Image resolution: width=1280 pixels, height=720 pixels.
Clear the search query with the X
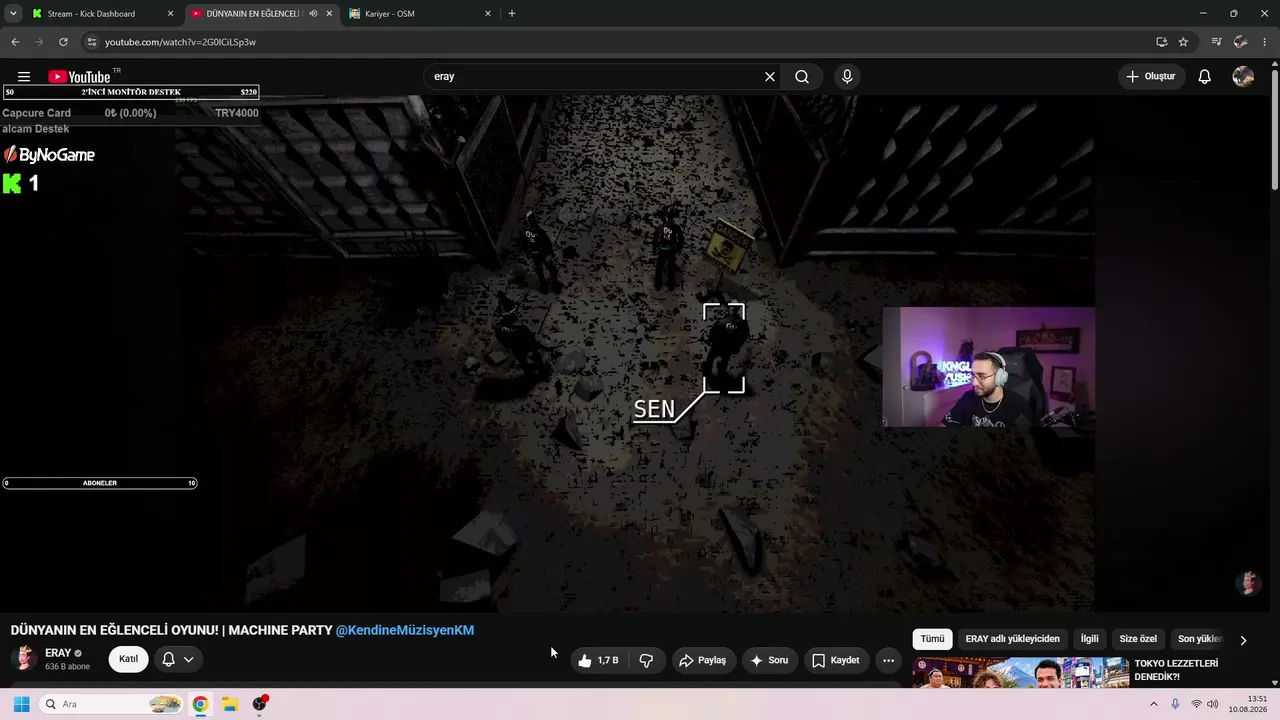pos(770,77)
